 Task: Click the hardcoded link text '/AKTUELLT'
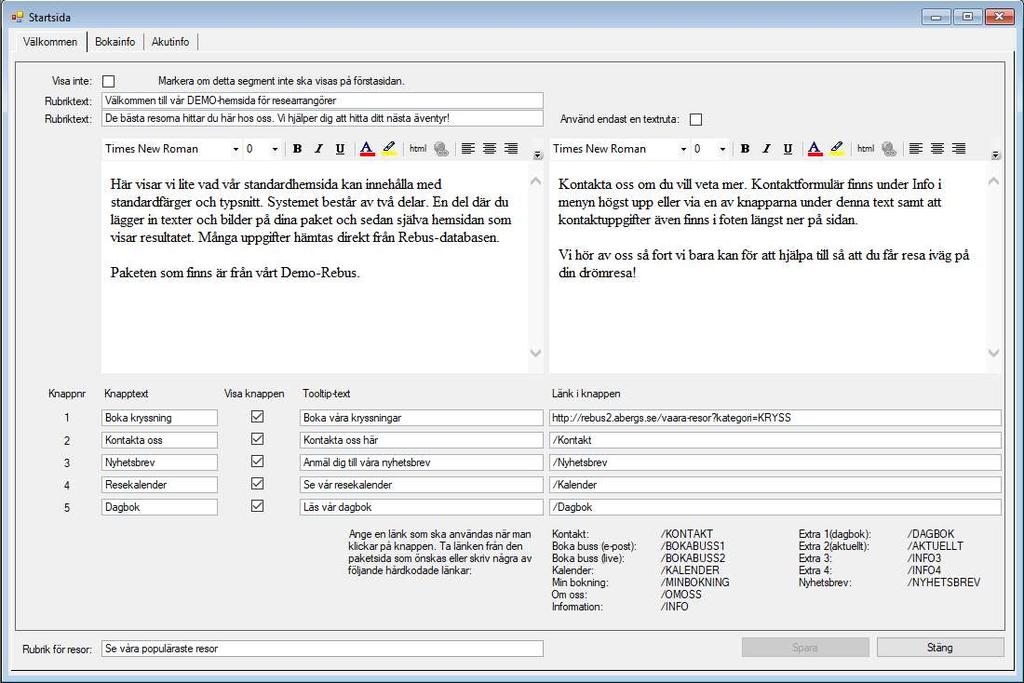click(935, 546)
